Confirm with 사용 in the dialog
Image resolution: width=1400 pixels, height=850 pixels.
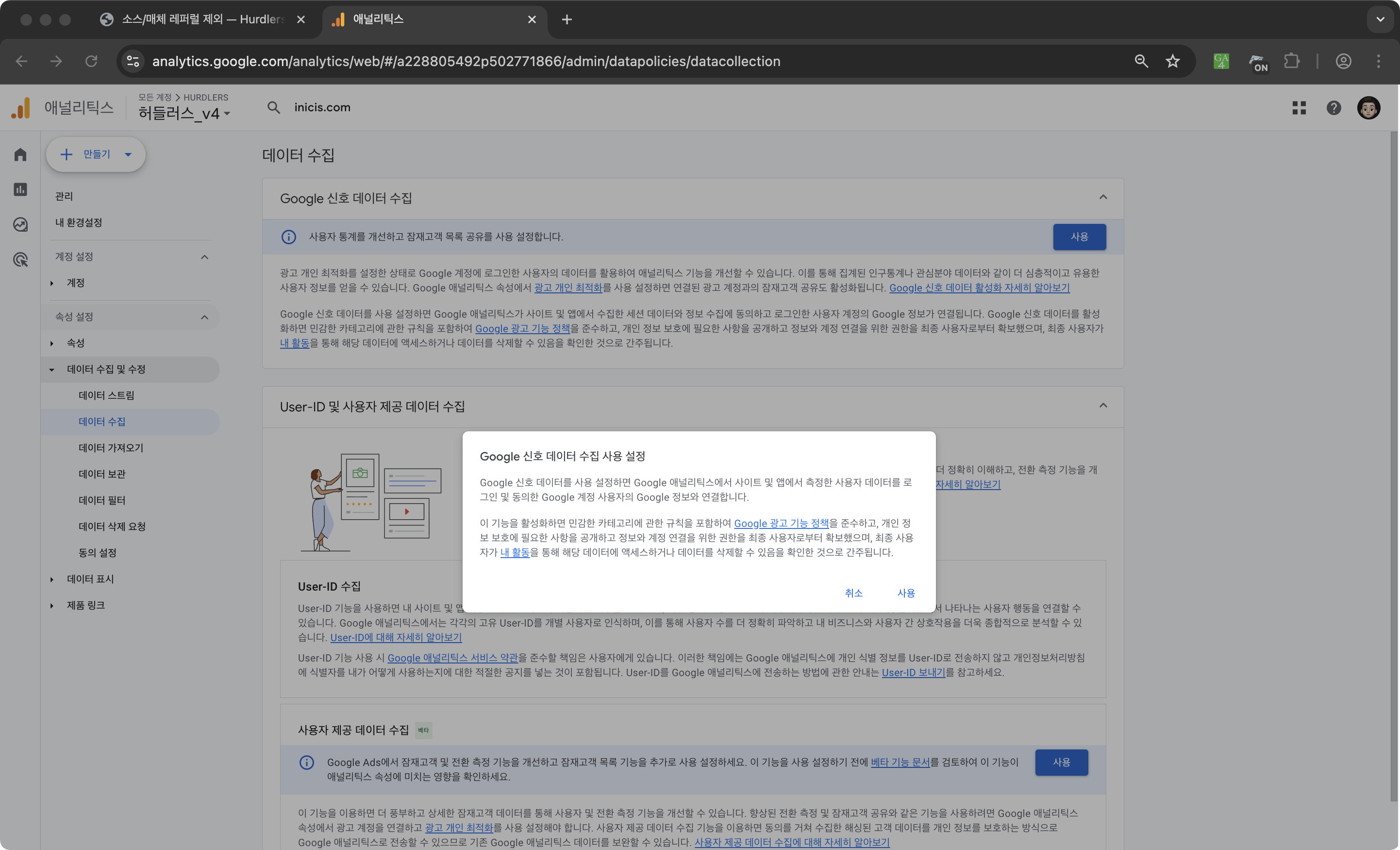pyautogui.click(x=906, y=593)
